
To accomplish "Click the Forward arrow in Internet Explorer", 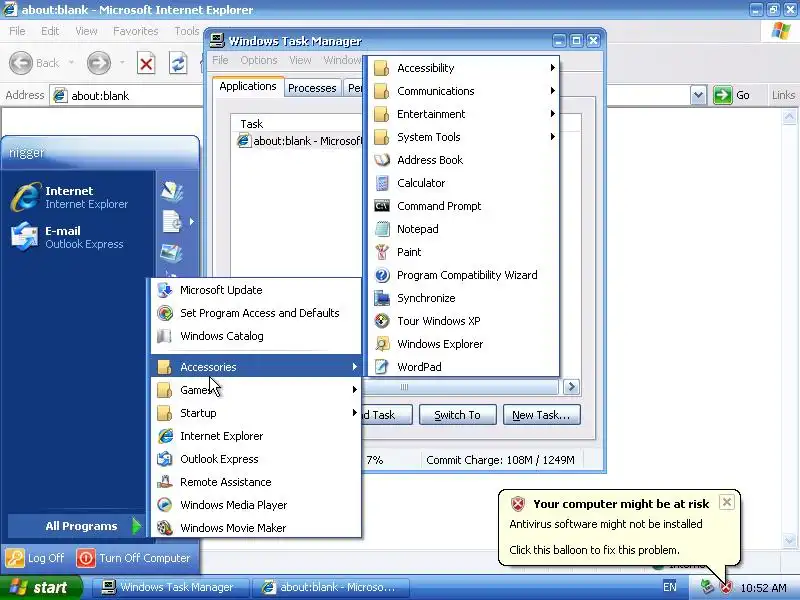I will pyautogui.click(x=98, y=63).
